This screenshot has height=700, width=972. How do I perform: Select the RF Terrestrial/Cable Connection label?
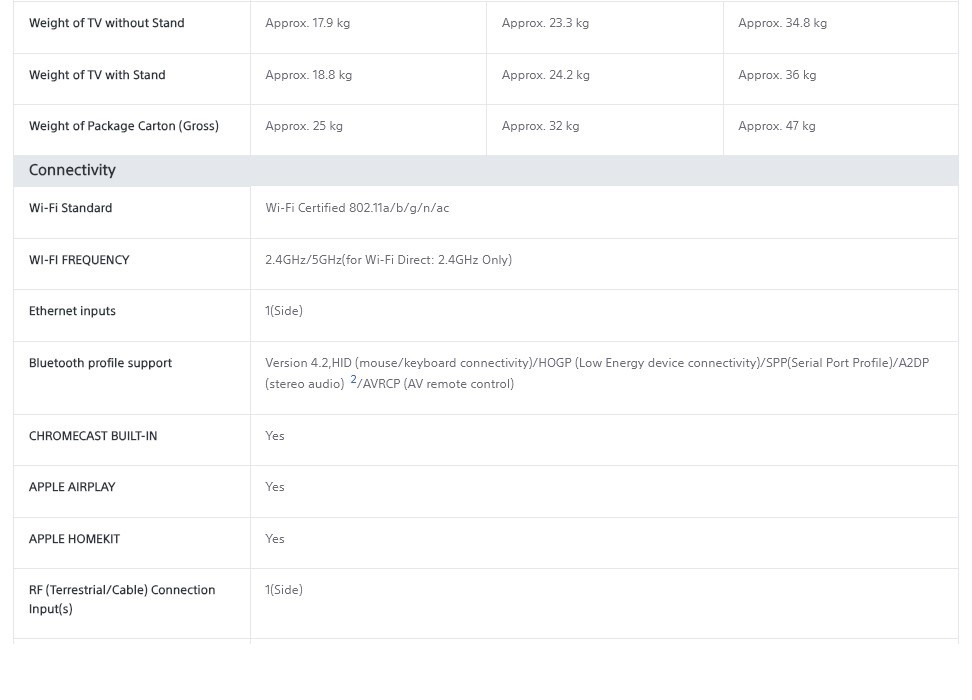(x=122, y=599)
